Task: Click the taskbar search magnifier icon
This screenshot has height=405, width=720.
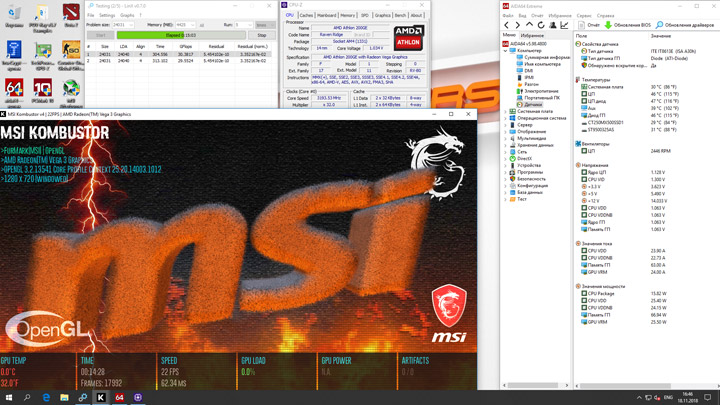Action: (27, 398)
